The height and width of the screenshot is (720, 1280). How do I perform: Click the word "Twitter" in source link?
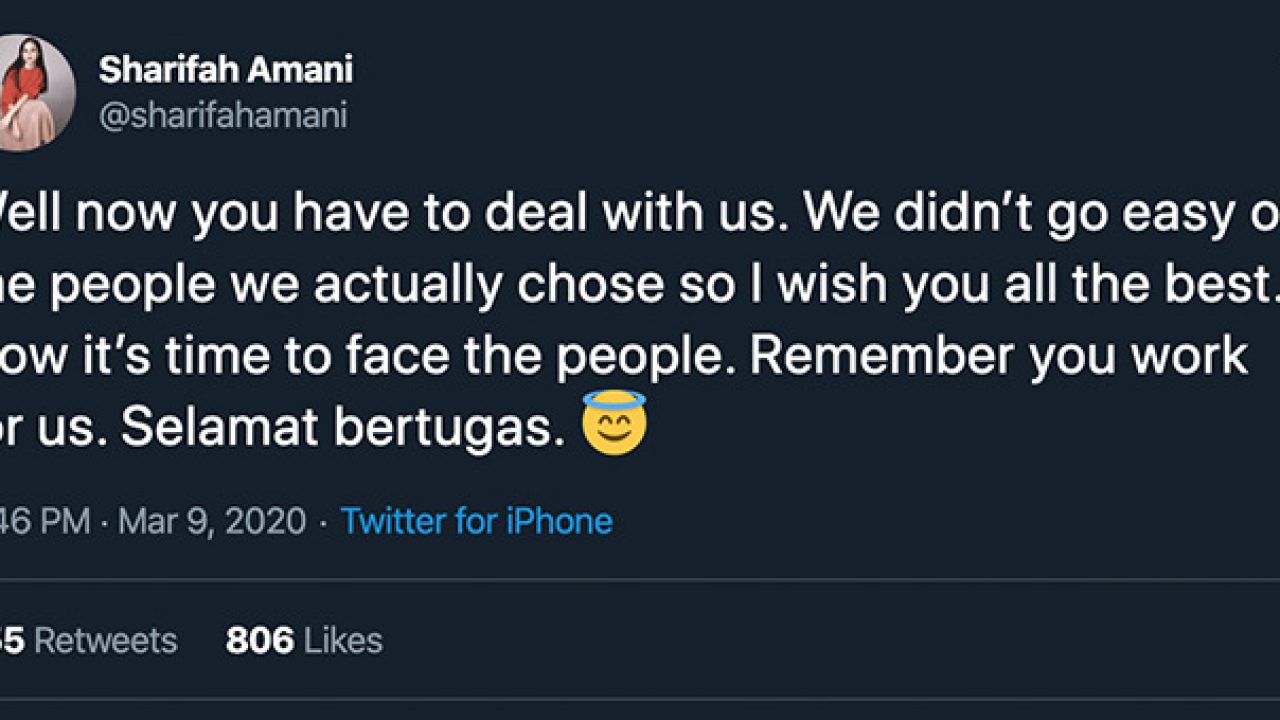point(393,521)
